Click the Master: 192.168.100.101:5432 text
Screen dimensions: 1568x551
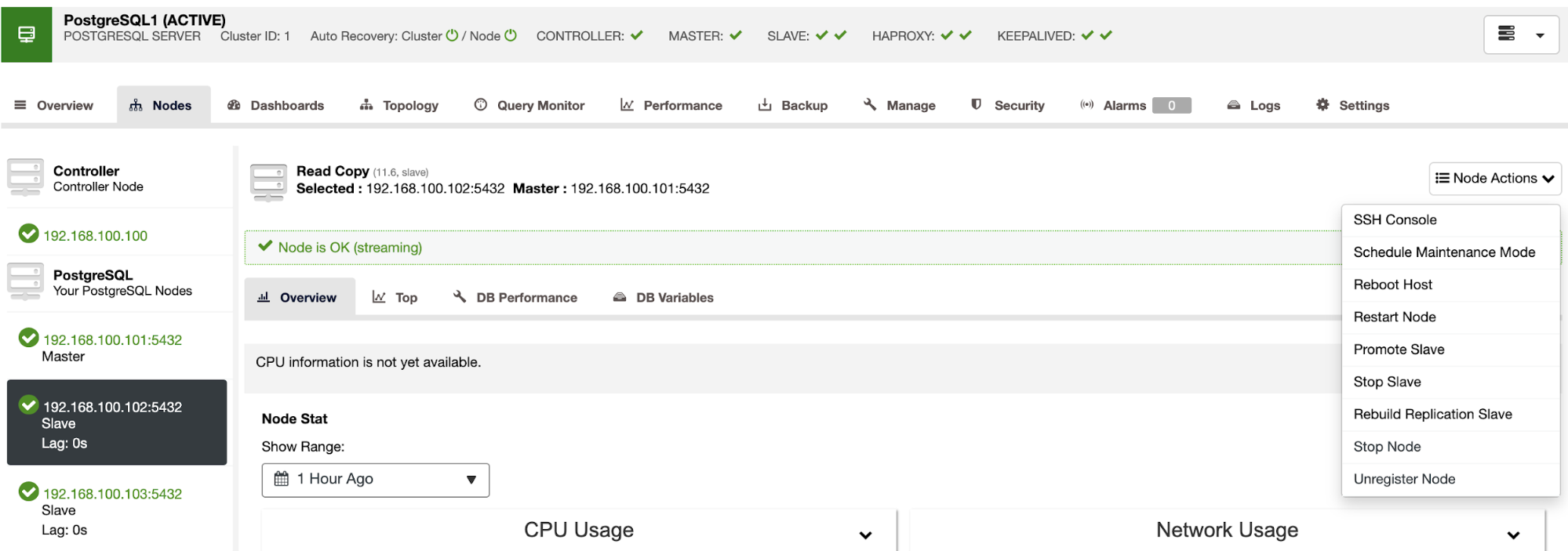(x=611, y=189)
